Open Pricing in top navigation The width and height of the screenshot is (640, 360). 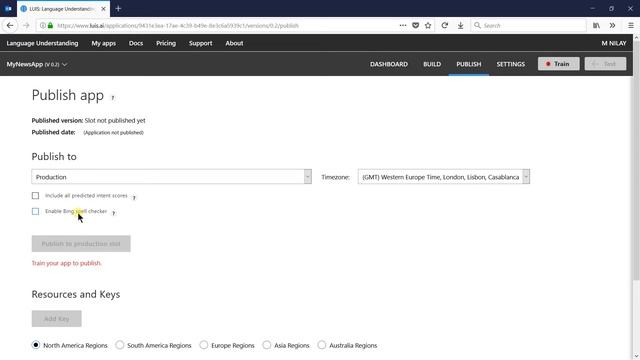pyautogui.click(x=166, y=43)
